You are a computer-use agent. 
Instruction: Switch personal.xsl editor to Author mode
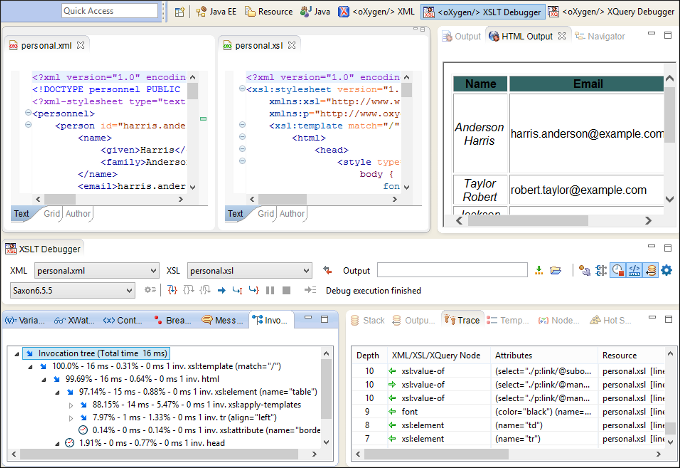point(292,213)
